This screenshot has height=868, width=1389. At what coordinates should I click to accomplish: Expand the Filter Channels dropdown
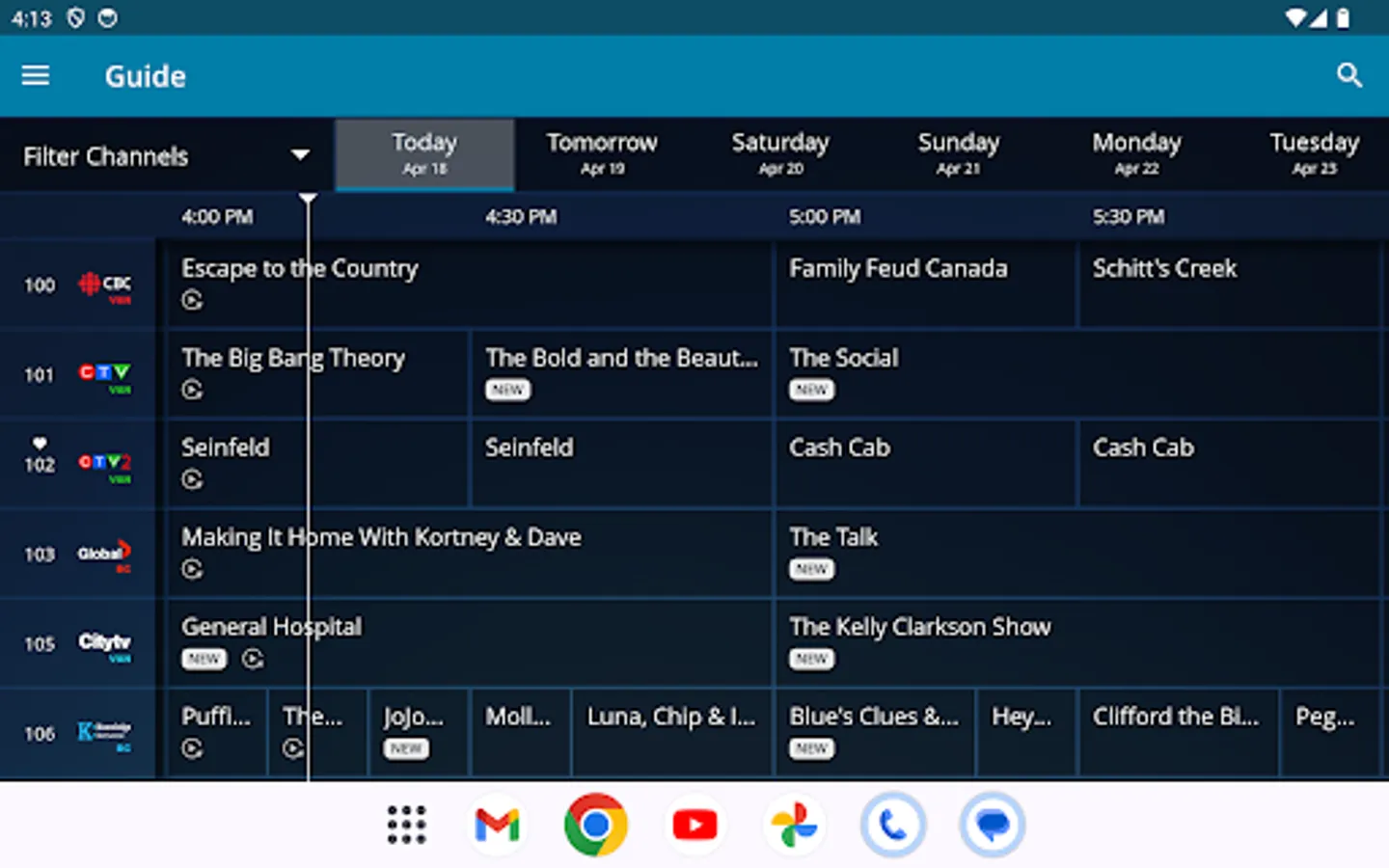[167, 155]
